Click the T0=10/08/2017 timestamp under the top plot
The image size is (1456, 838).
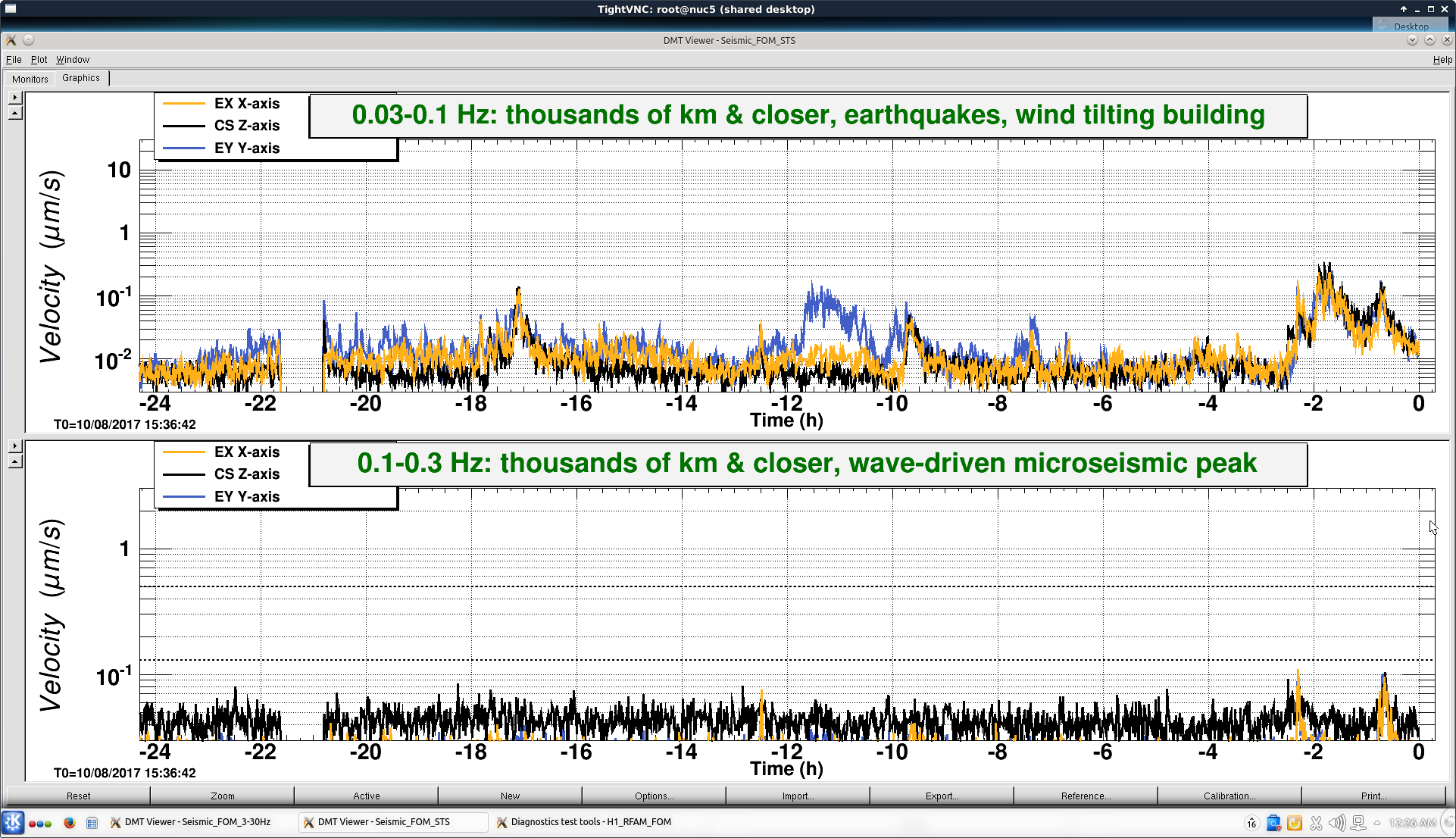[x=124, y=424]
